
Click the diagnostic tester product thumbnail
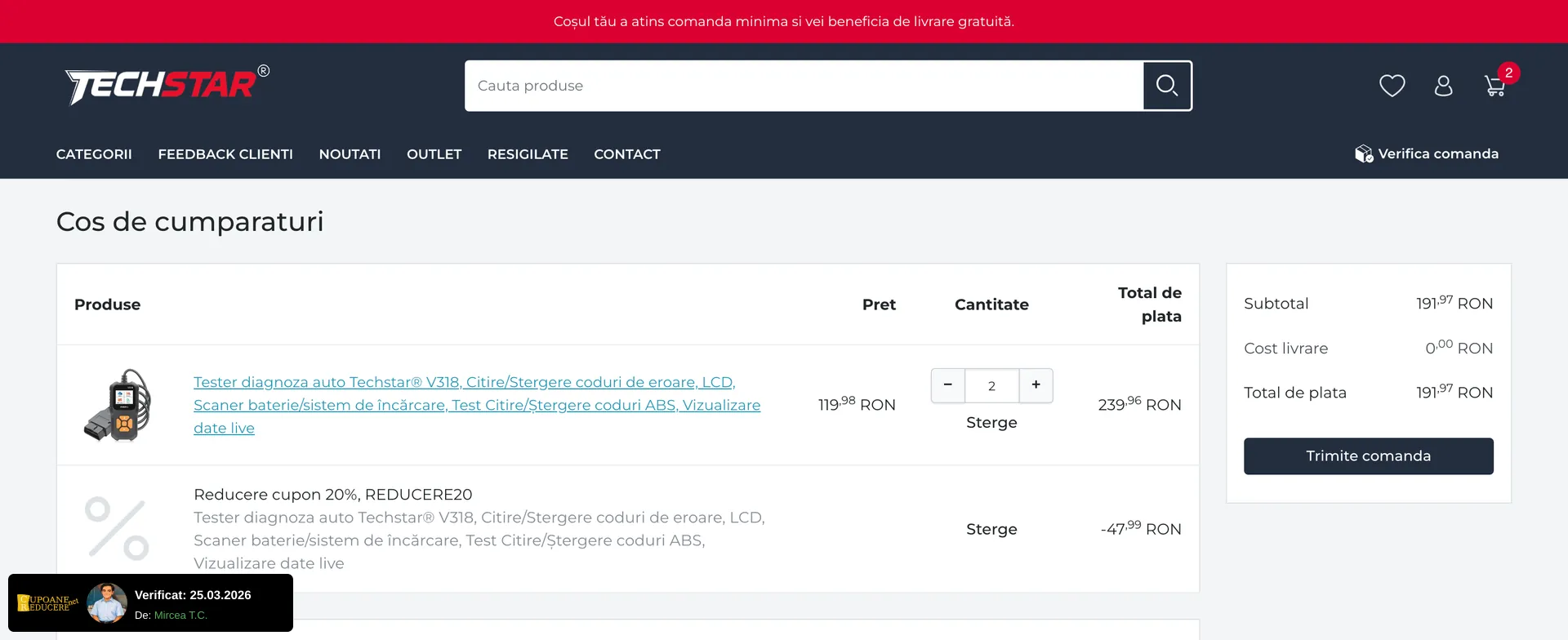(x=118, y=405)
